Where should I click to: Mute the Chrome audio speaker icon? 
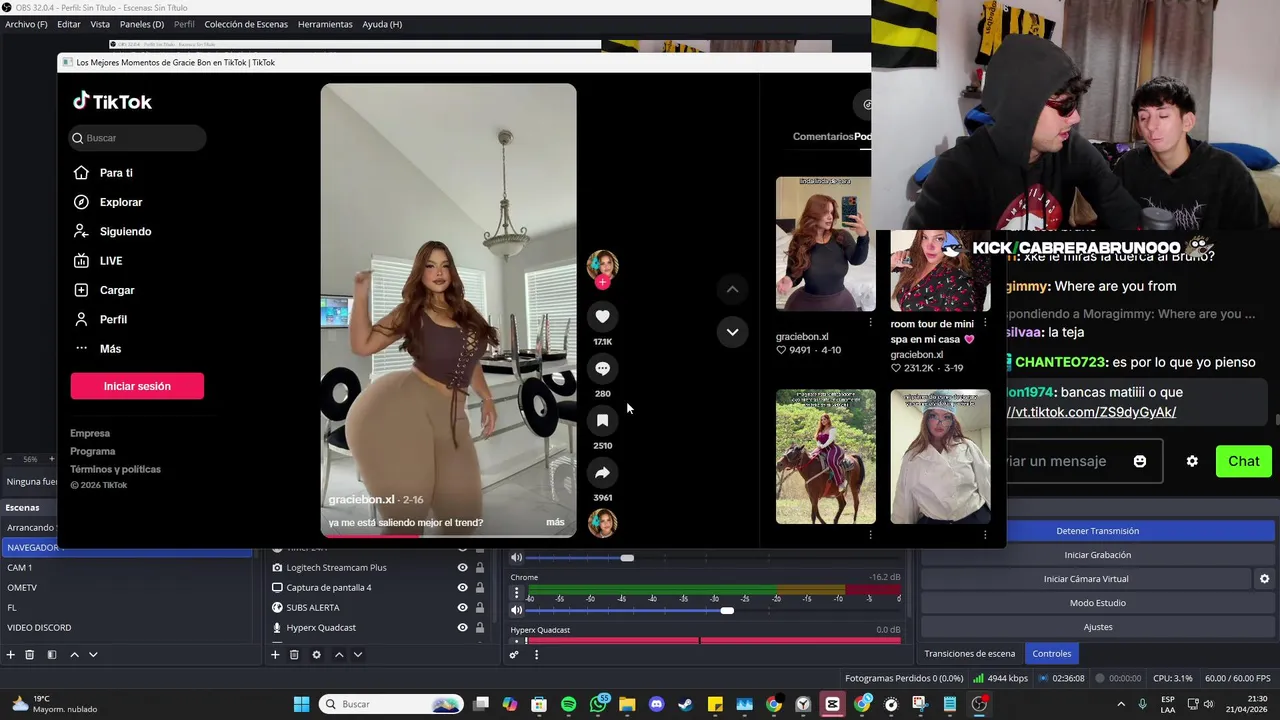point(517,610)
